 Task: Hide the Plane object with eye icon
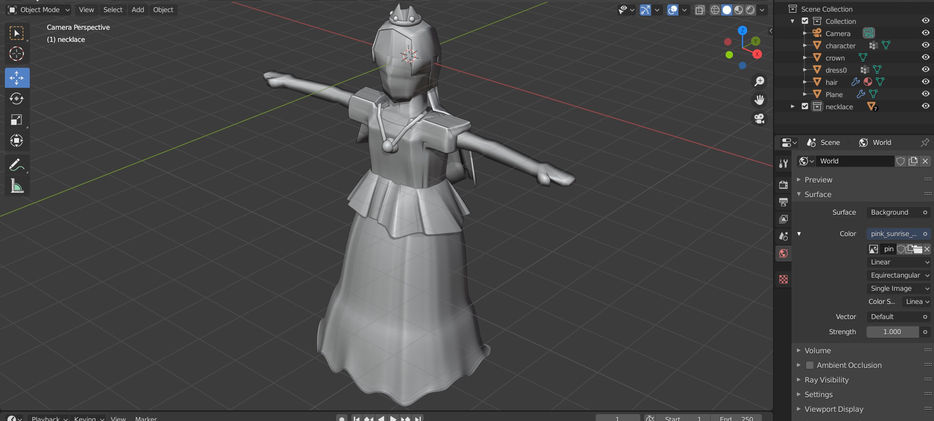[x=925, y=94]
